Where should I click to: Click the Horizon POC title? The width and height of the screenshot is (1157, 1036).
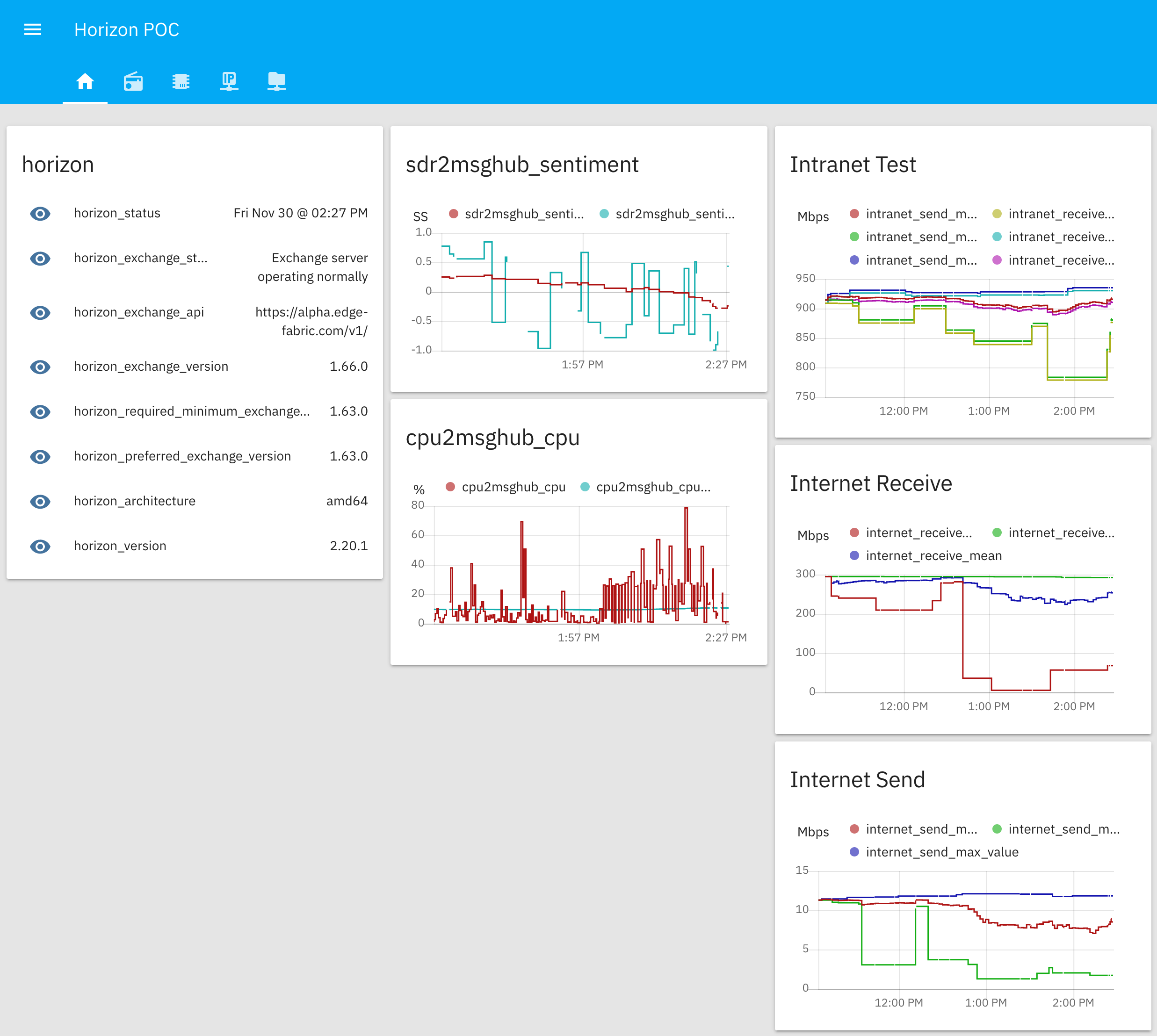[x=126, y=29]
